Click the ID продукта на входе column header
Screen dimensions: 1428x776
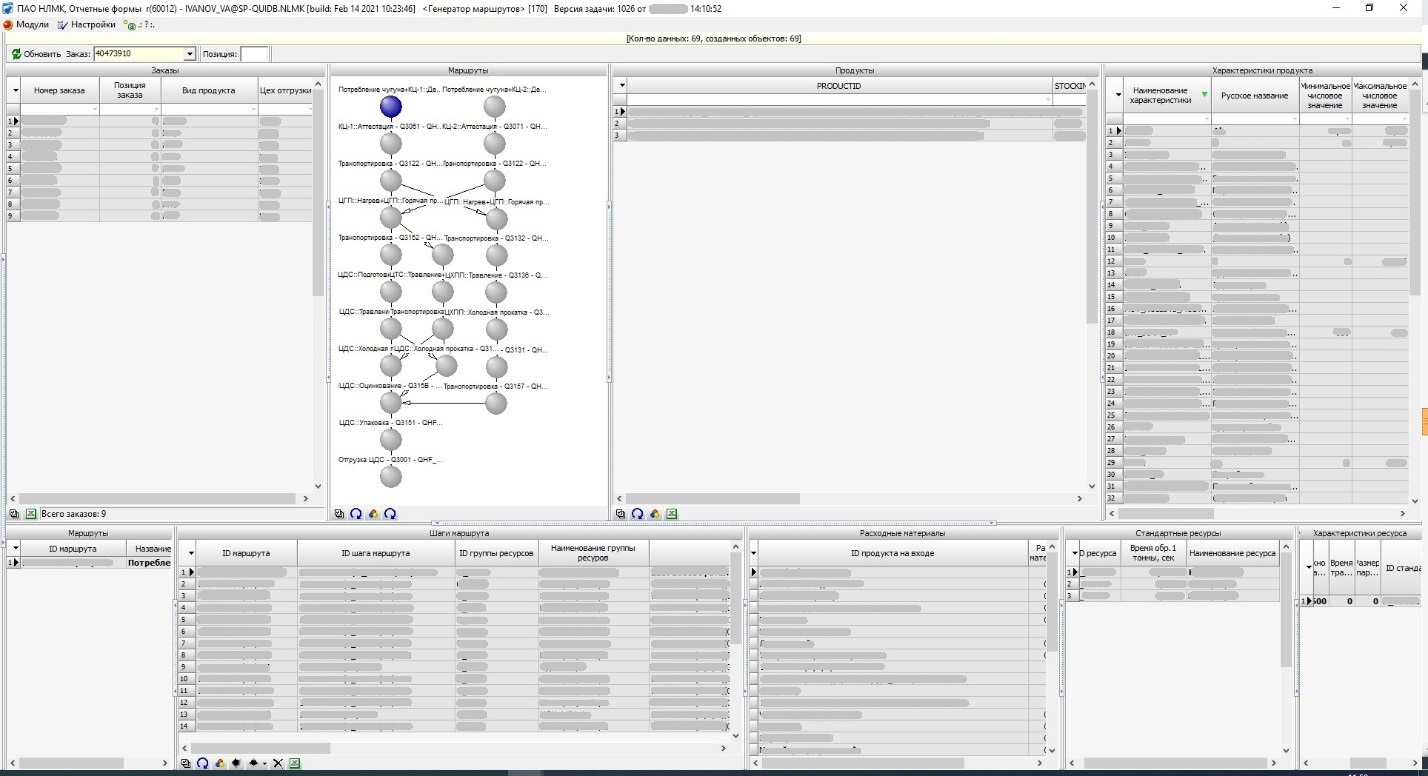click(892, 553)
